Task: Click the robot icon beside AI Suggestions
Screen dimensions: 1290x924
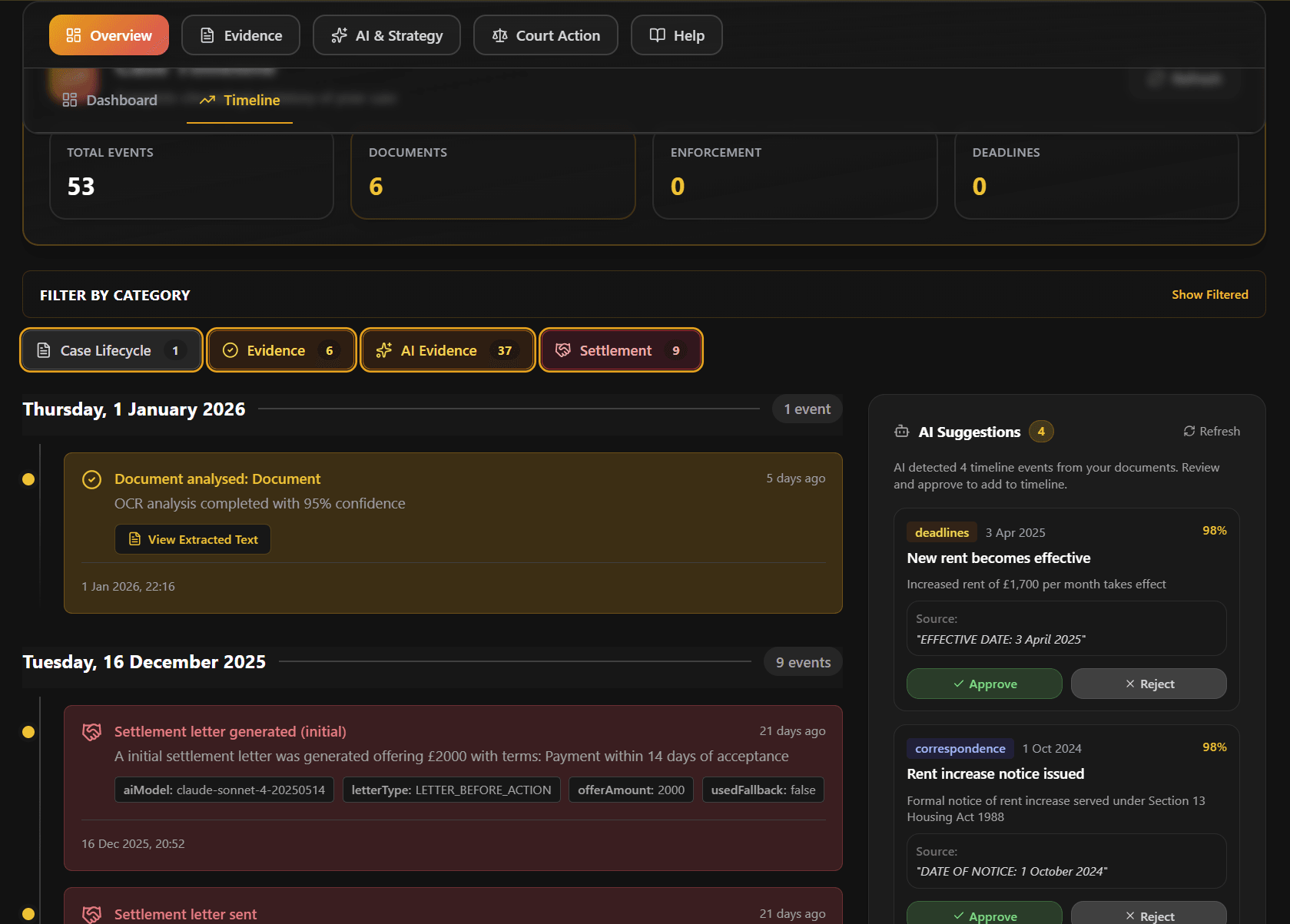Action: [901, 432]
